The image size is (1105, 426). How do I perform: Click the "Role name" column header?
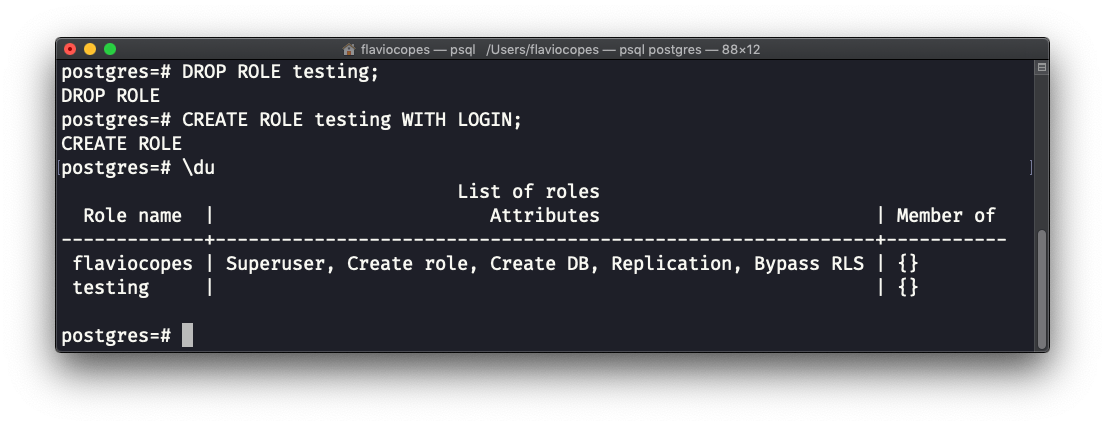click(x=132, y=216)
